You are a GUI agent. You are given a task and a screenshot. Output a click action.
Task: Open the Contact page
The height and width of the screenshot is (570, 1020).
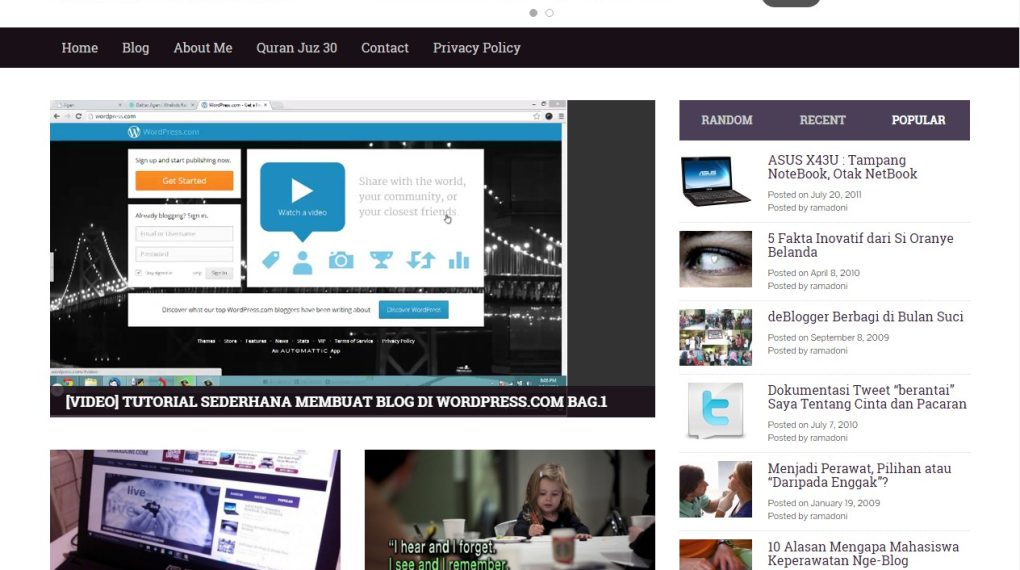click(384, 48)
